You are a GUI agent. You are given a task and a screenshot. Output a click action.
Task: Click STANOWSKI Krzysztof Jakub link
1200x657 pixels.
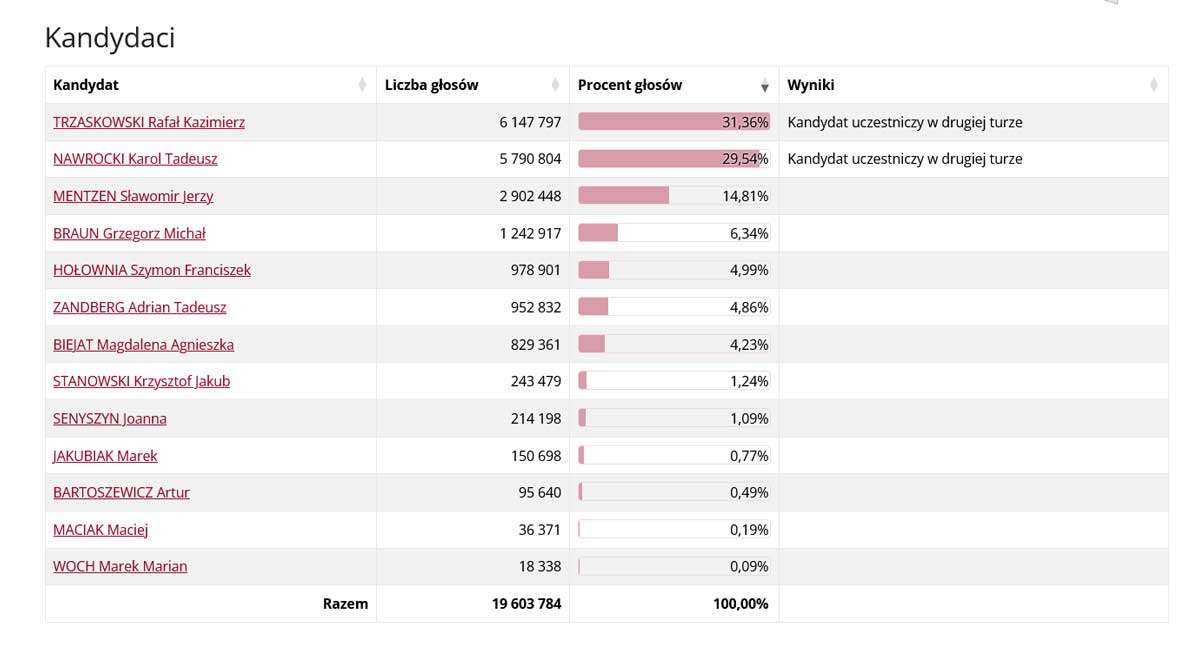pyautogui.click(x=141, y=381)
